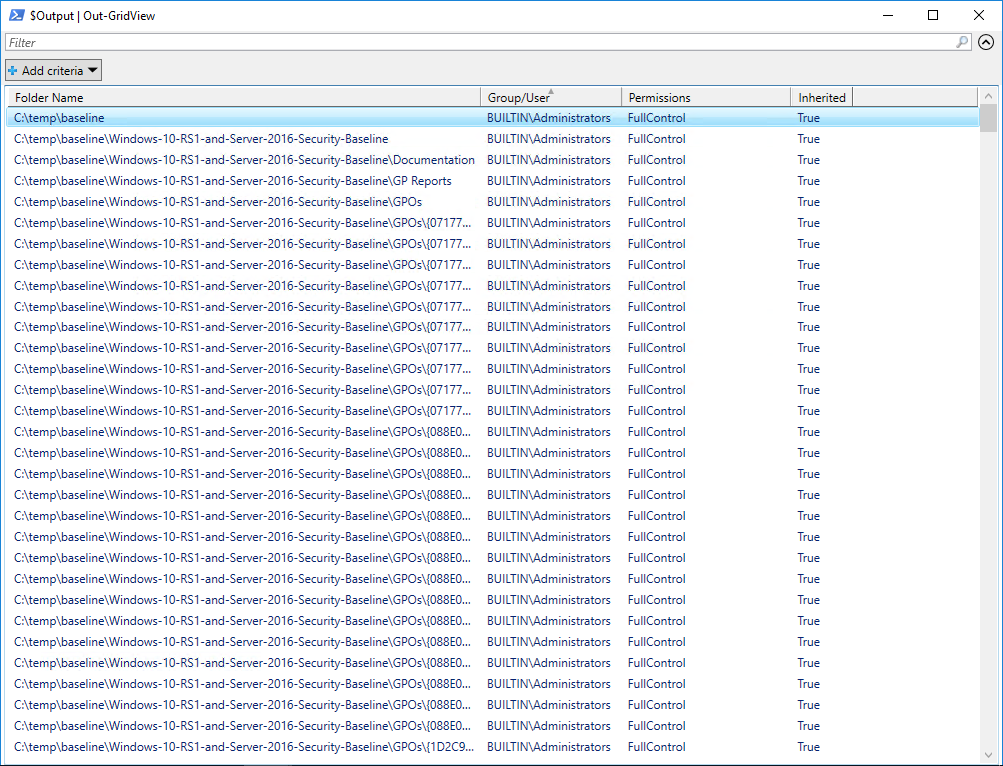Sort by the Group/User column header
This screenshot has width=1003, height=766.
(x=551, y=97)
